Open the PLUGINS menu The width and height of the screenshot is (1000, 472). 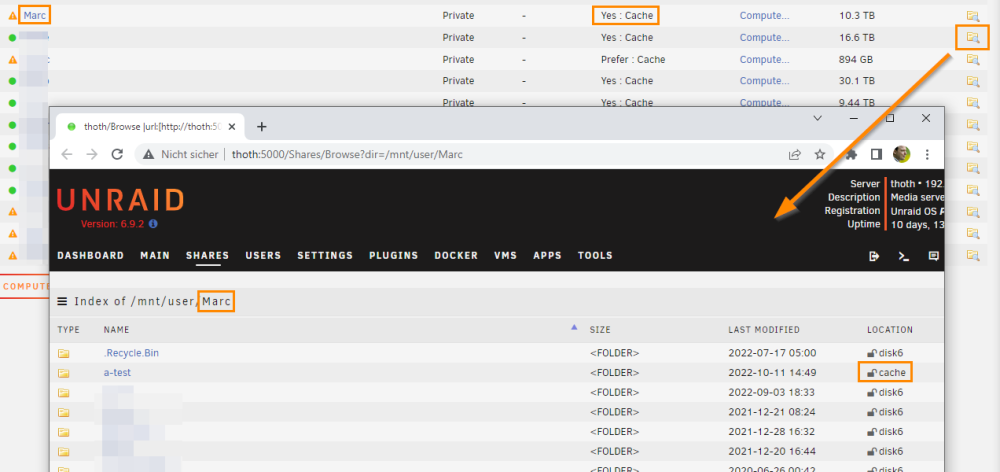[393, 255]
